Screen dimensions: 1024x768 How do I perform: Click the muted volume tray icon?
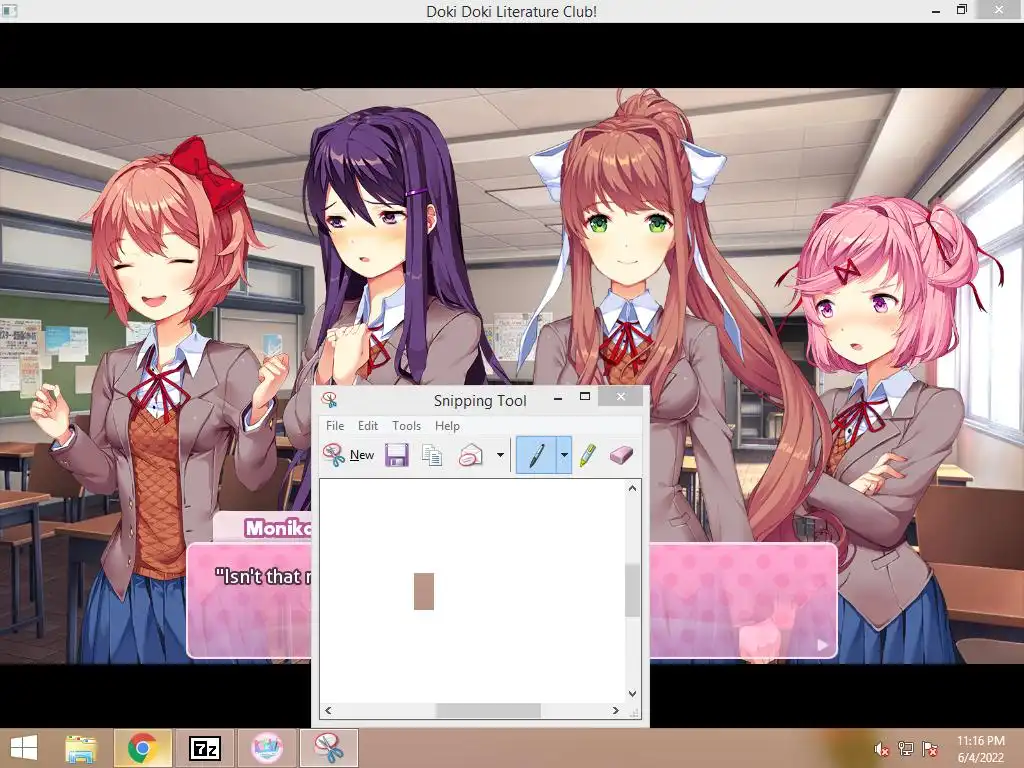[x=882, y=749]
